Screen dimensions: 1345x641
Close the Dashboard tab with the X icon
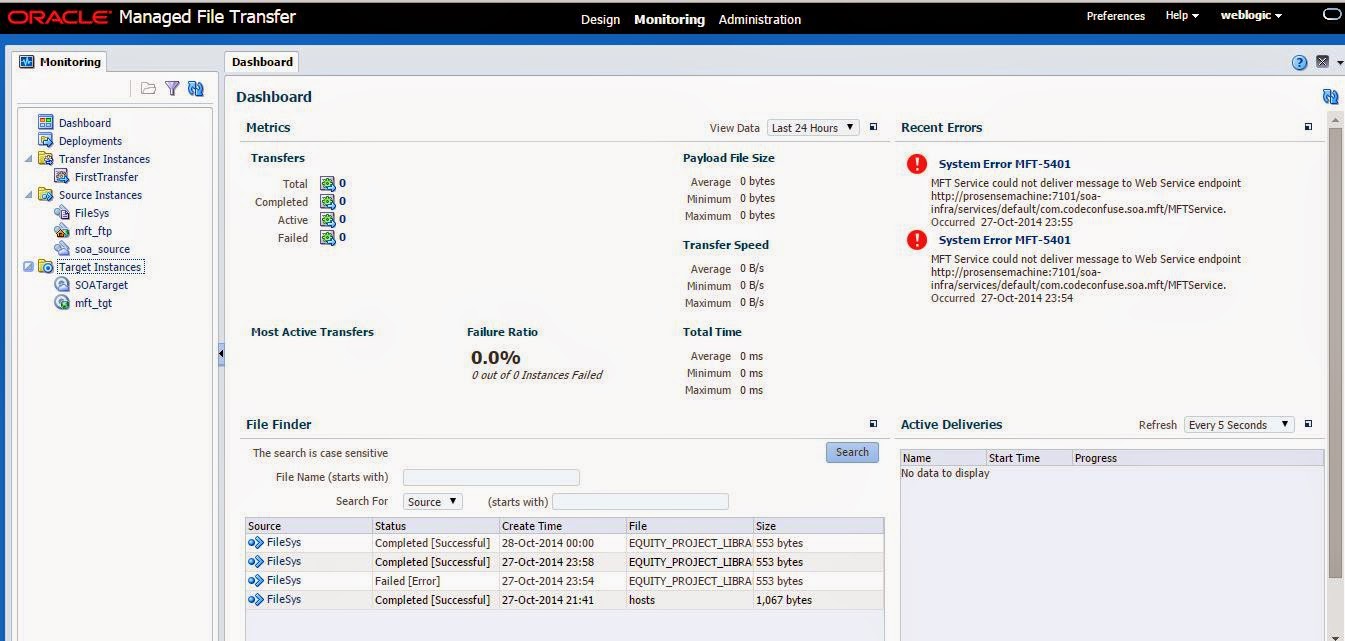pos(1322,62)
